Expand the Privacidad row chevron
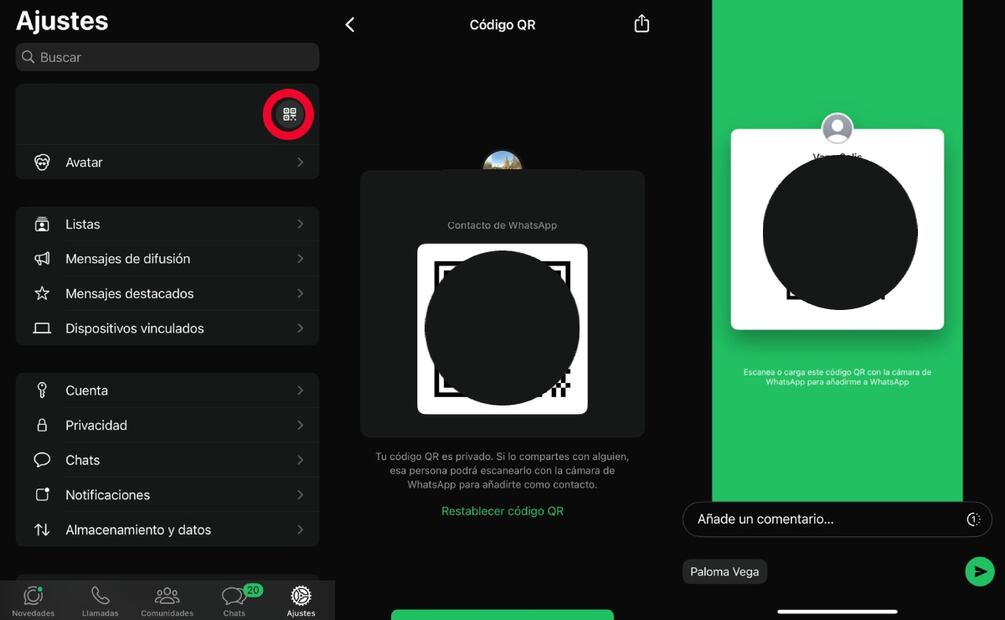1005x620 pixels. 300,425
